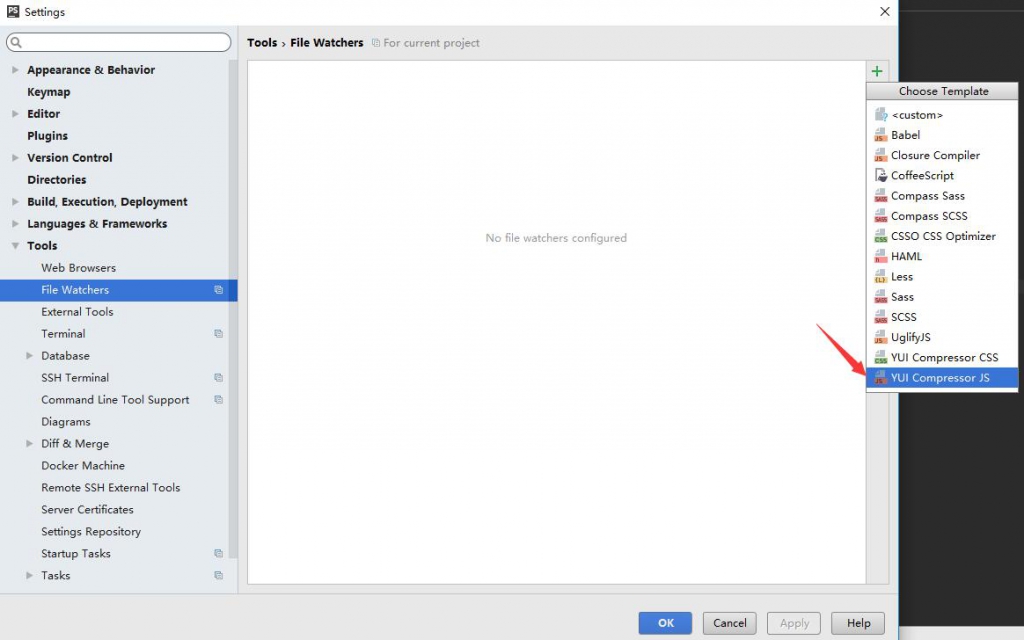Image resolution: width=1024 pixels, height=640 pixels.
Task: Click the UglifyJS file icon
Action: (880, 338)
